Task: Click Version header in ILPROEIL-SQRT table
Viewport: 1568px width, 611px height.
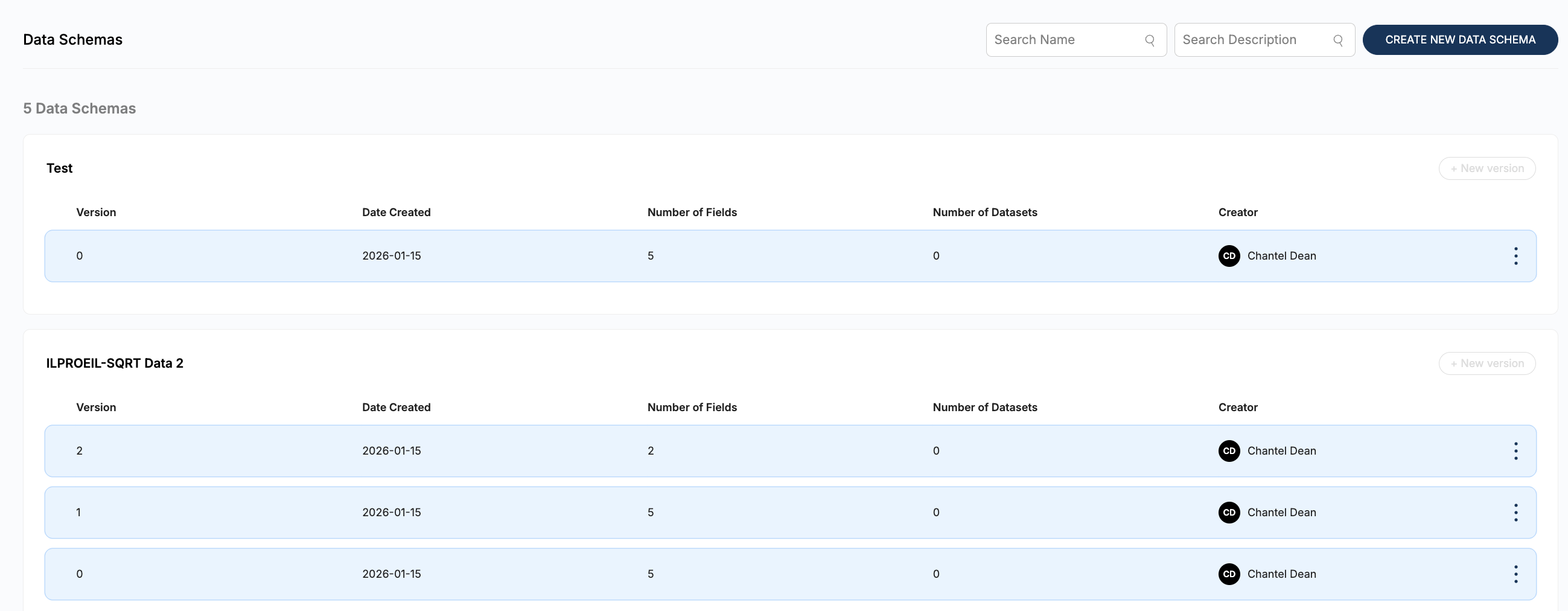Action: click(x=95, y=407)
